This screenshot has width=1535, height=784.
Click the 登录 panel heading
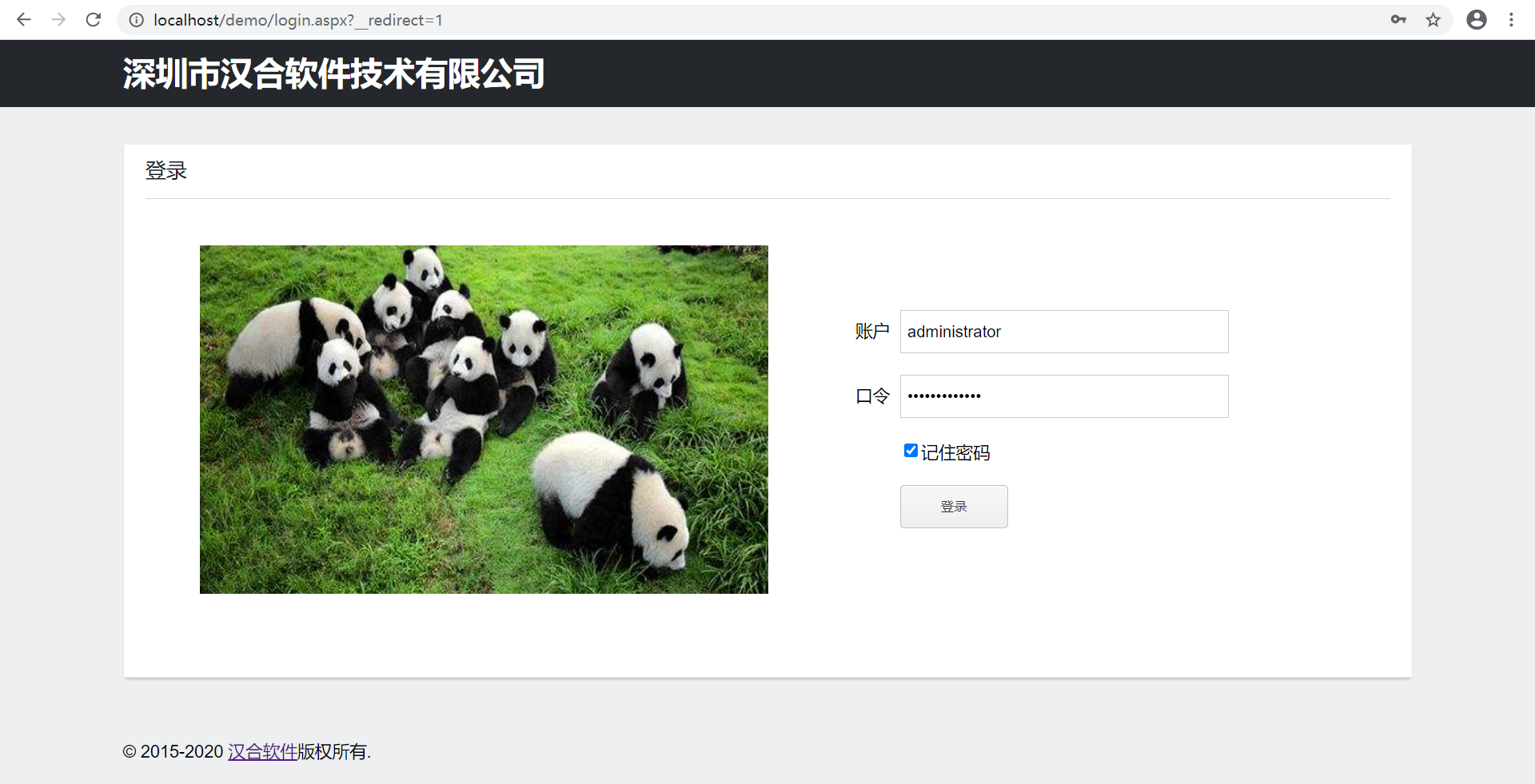point(166,171)
